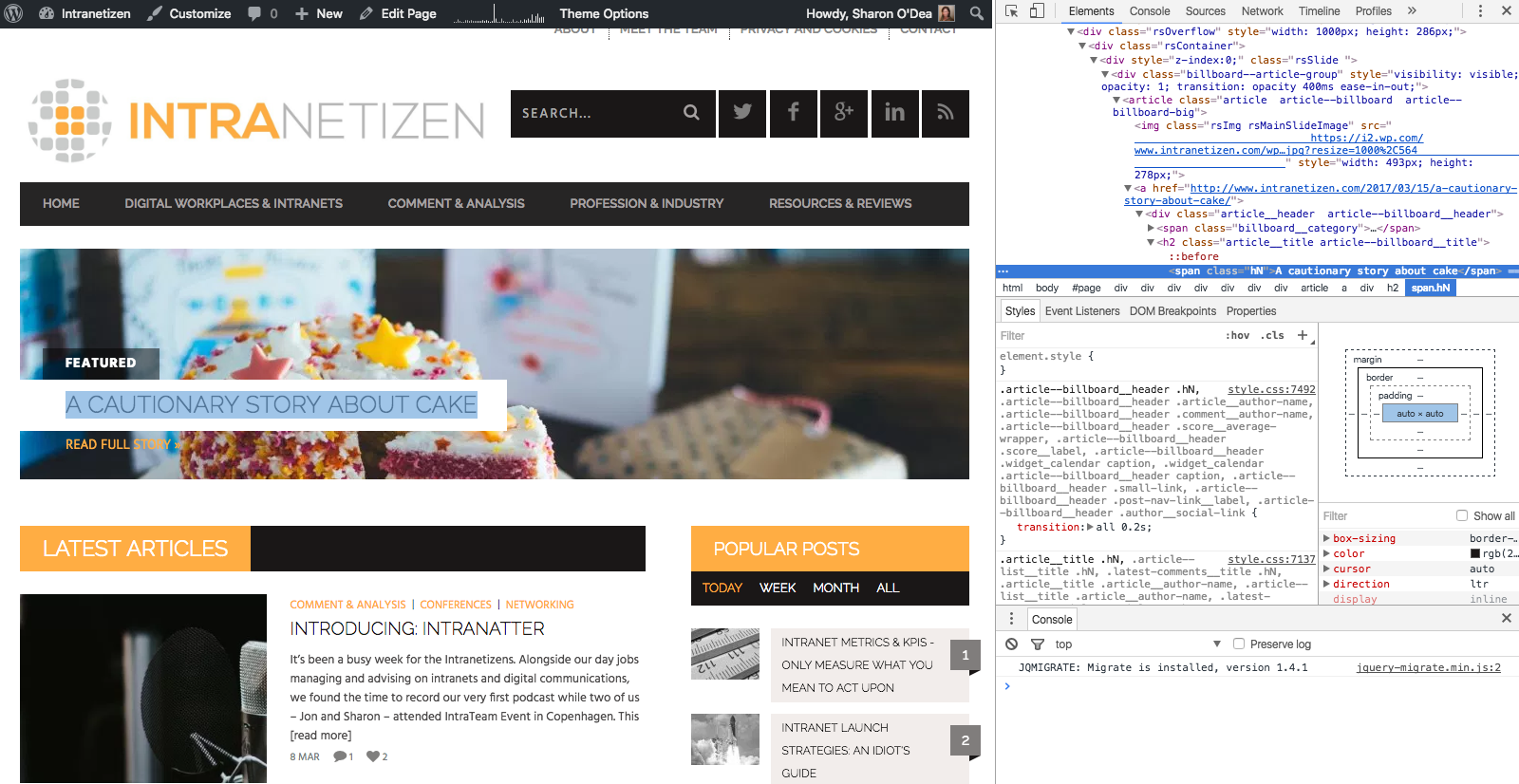This screenshot has height=784, width=1519.
Task: Open jquery-migrate.min.js:2 source link
Action: (x=1429, y=667)
